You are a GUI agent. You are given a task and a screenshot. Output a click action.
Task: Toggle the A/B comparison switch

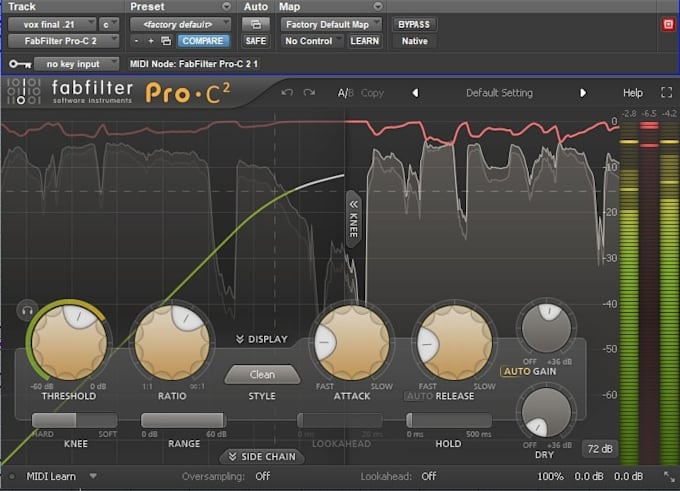(x=346, y=93)
